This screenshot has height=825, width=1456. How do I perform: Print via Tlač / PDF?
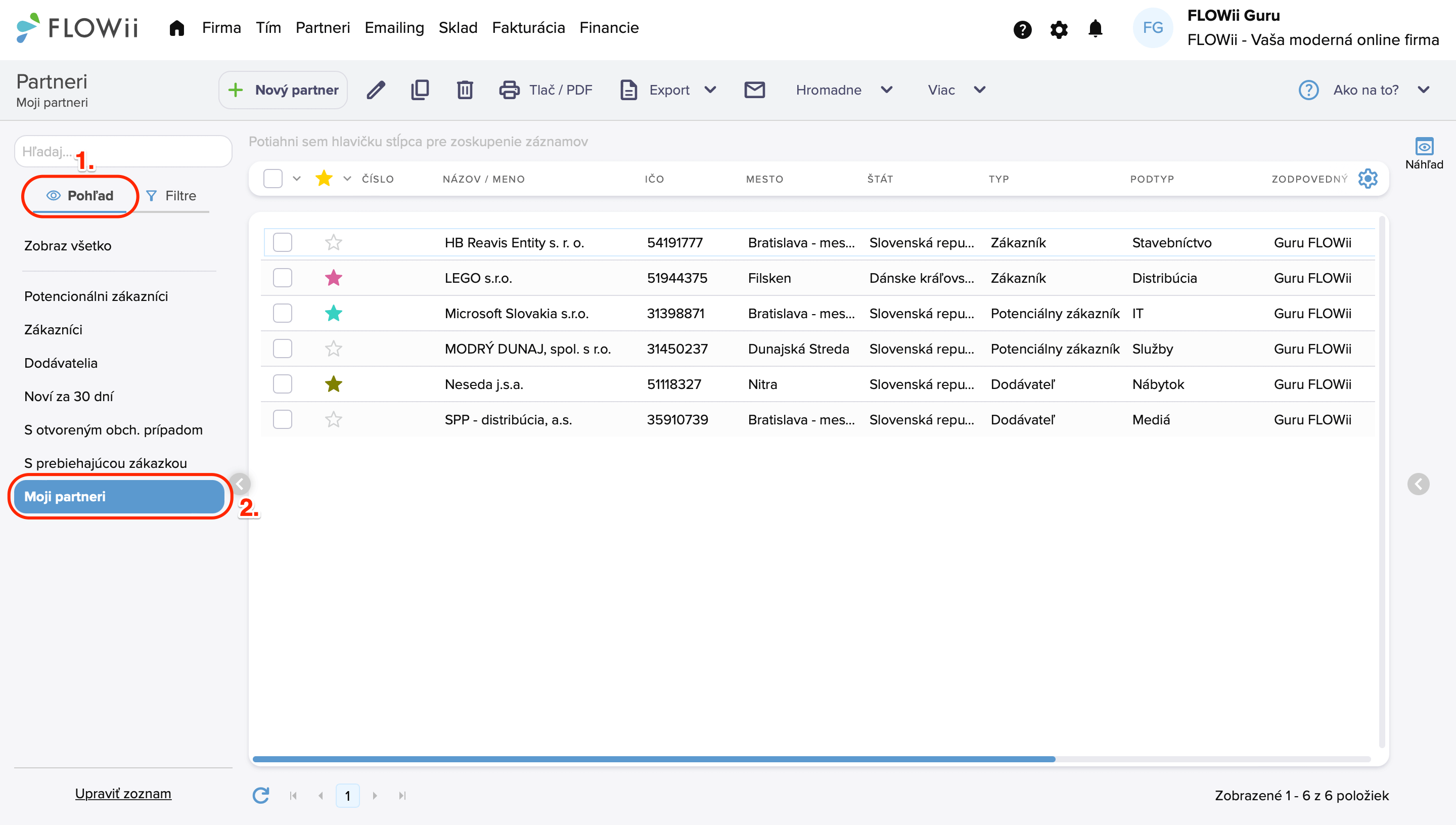pyautogui.click(x=546, y=90)
